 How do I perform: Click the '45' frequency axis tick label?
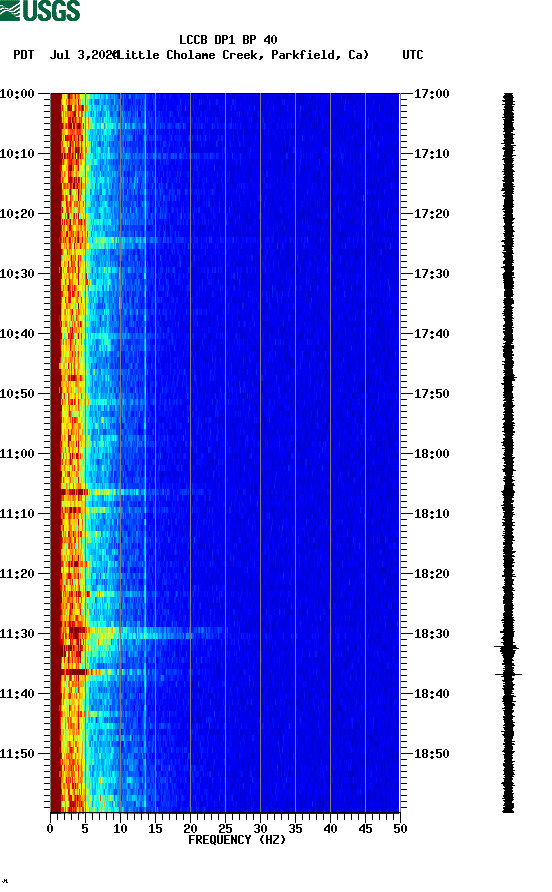pos(365,829)
